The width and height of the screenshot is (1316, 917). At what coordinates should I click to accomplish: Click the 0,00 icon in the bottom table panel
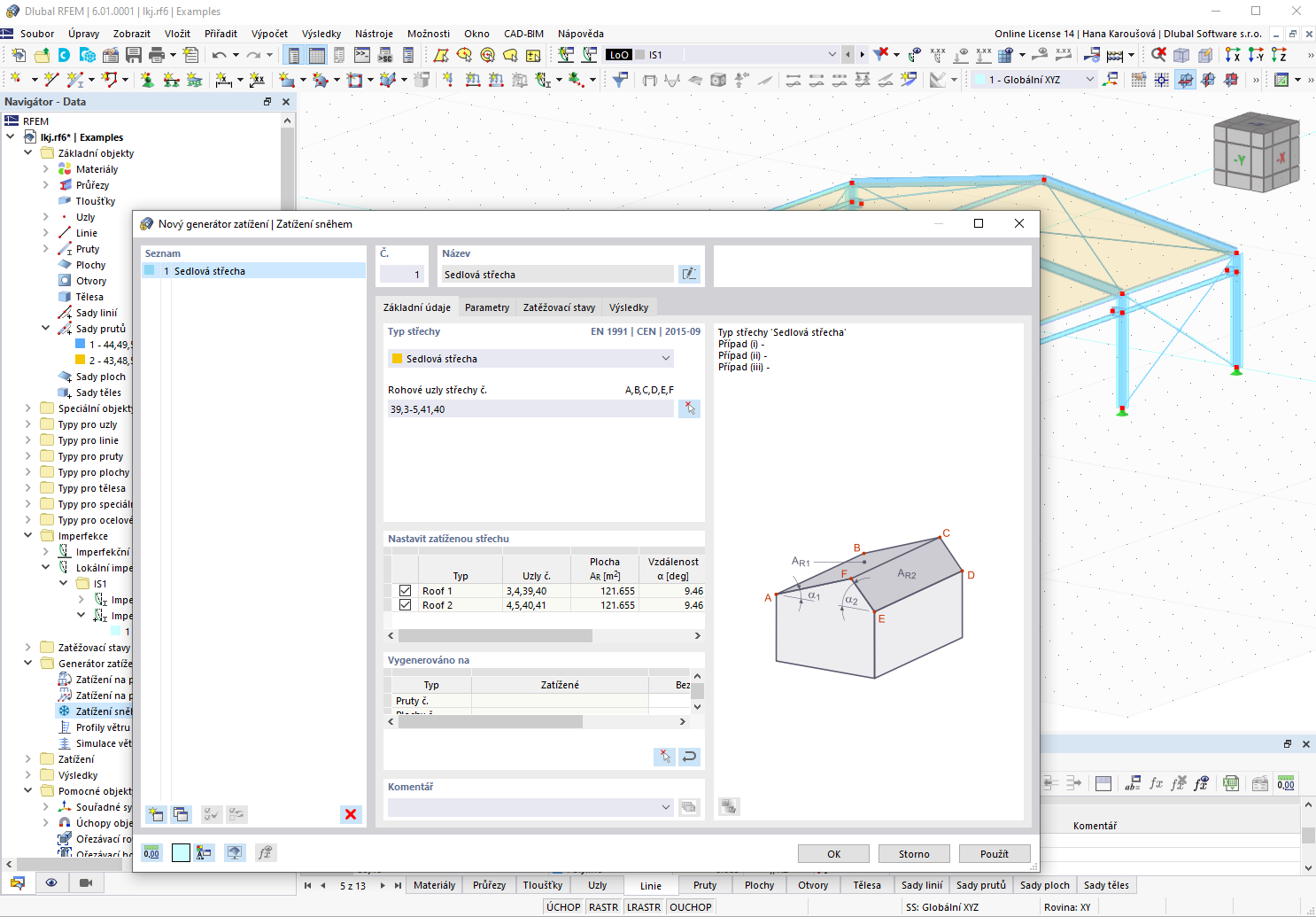tap(1286, 783)
